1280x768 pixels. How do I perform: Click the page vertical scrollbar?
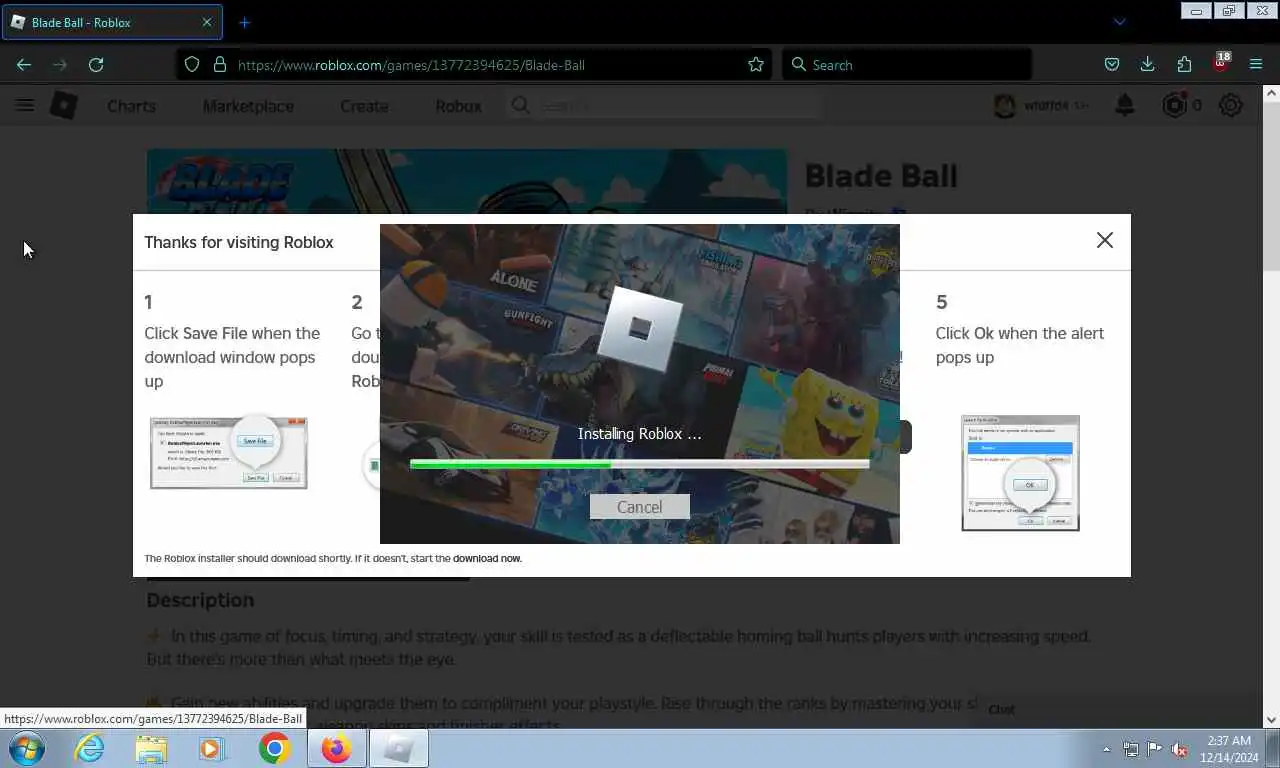[1271, 185]
